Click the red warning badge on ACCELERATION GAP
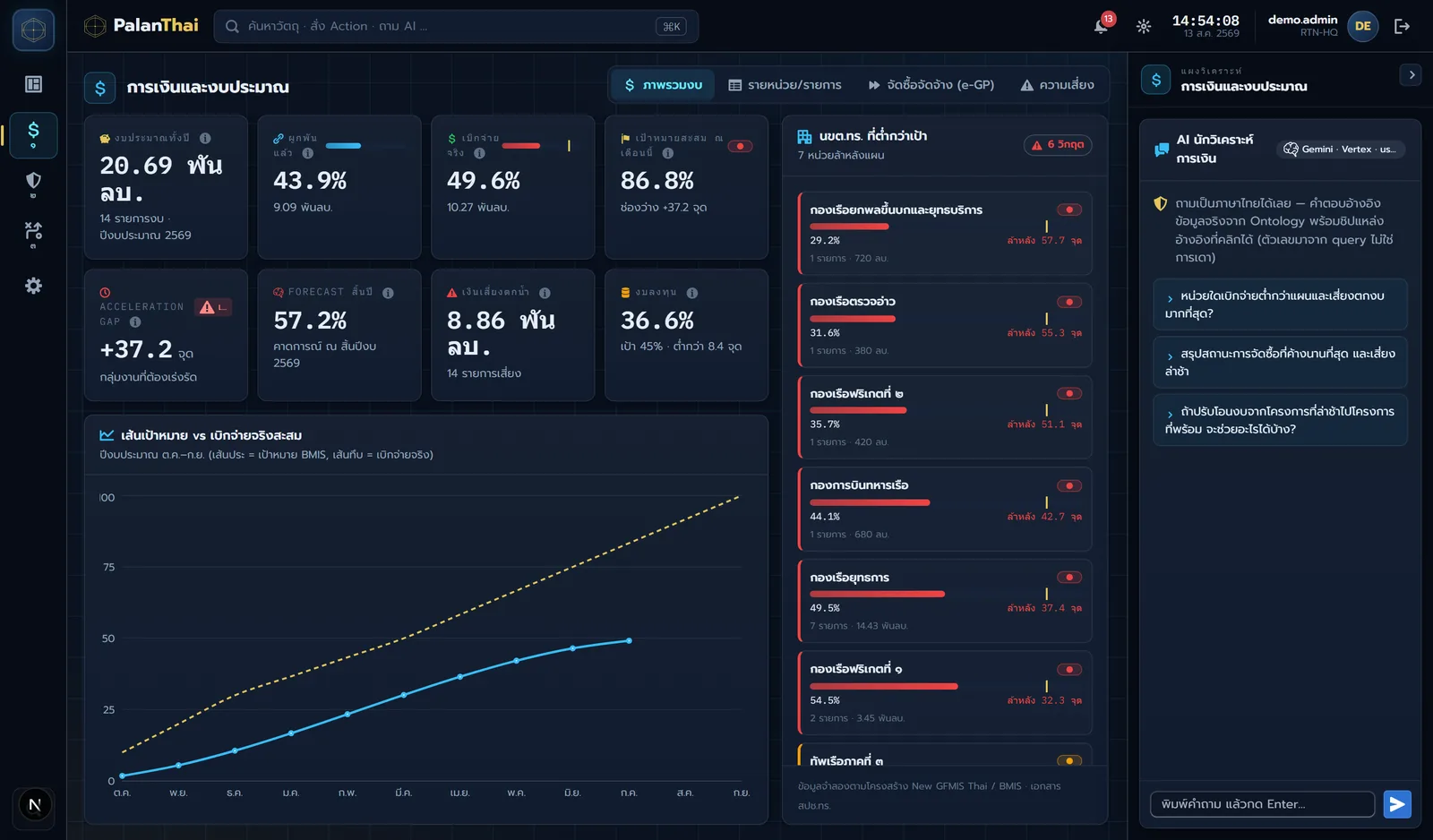1433x840 pixels. click(x=213, y=307)
